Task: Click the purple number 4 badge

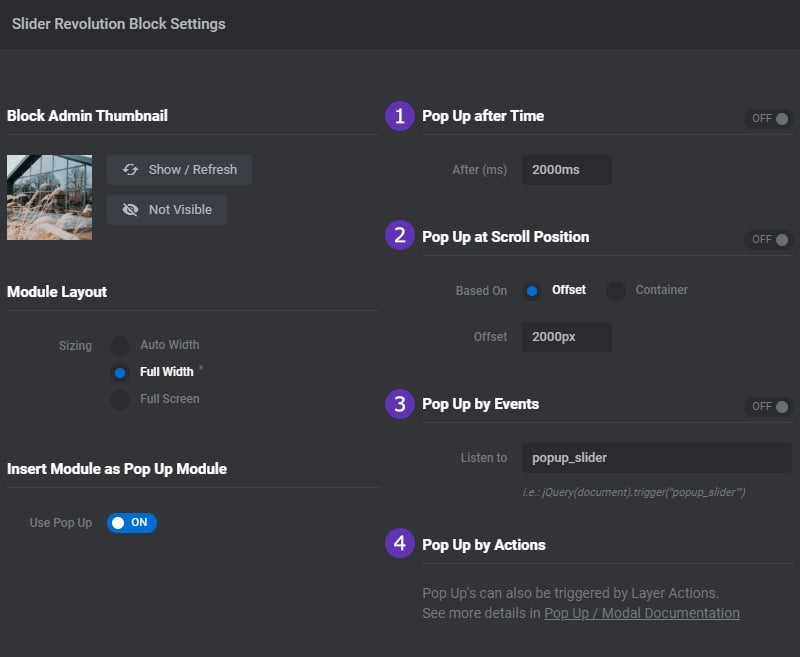Action: (400, 543)
